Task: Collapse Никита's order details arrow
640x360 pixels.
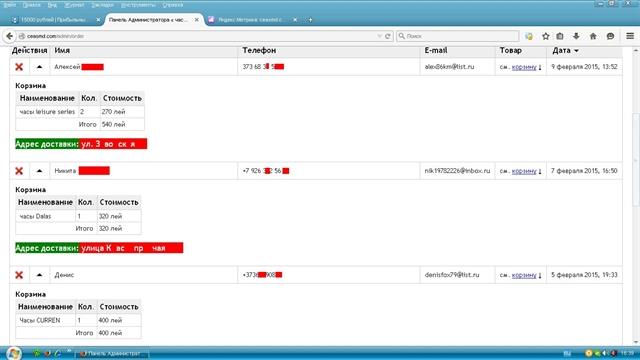Action: (39, 171)
